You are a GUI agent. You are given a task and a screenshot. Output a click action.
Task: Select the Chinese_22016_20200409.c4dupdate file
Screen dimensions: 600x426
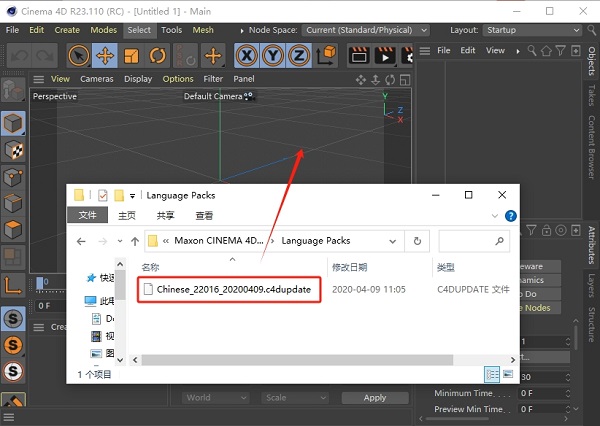[x=229, y=289]
